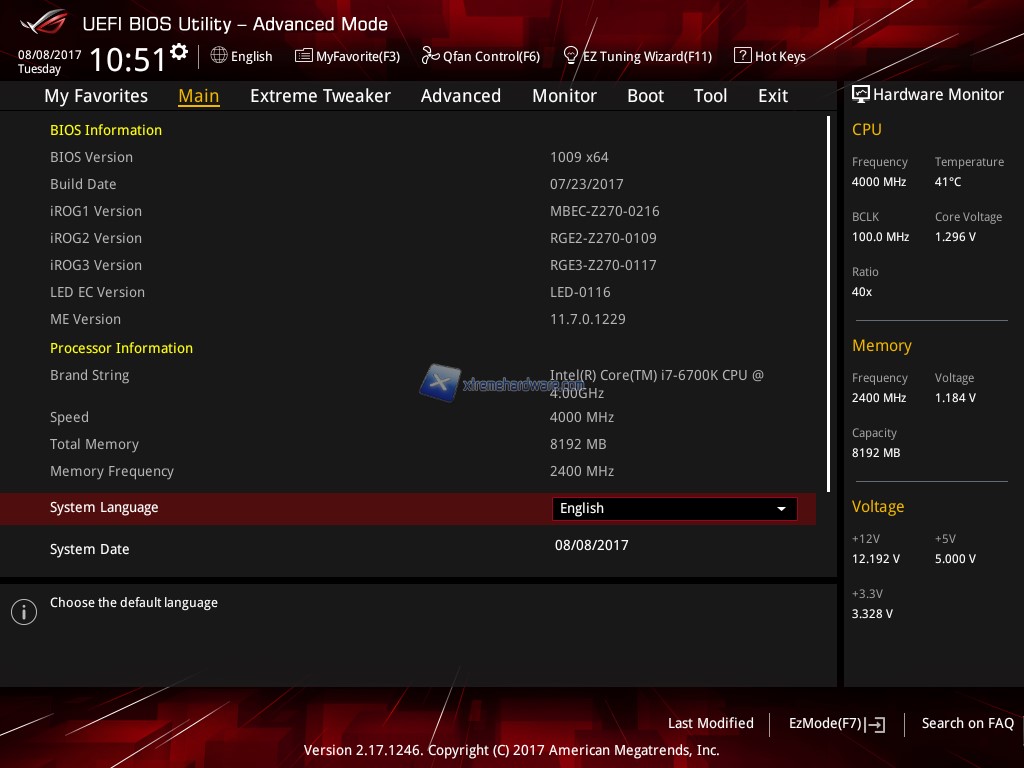The image size is (1024, 768).
Task: Click the Last Modified button
Action: click(x=710, y=723)
